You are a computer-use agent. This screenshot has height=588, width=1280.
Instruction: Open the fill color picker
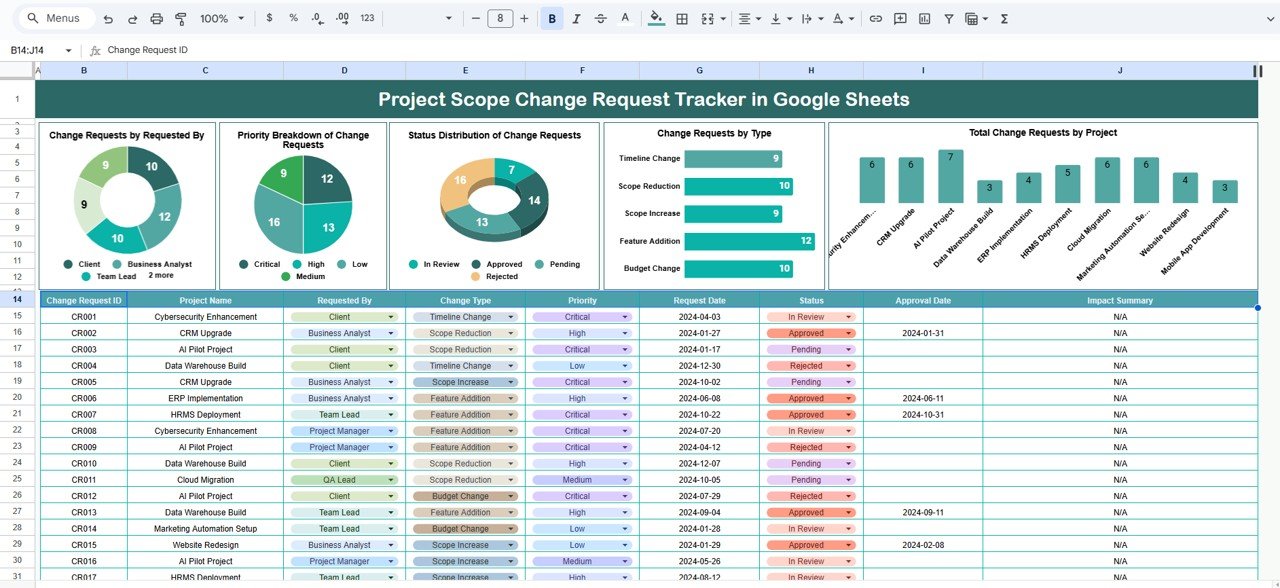pyautogui.click(x=655, y=18)
